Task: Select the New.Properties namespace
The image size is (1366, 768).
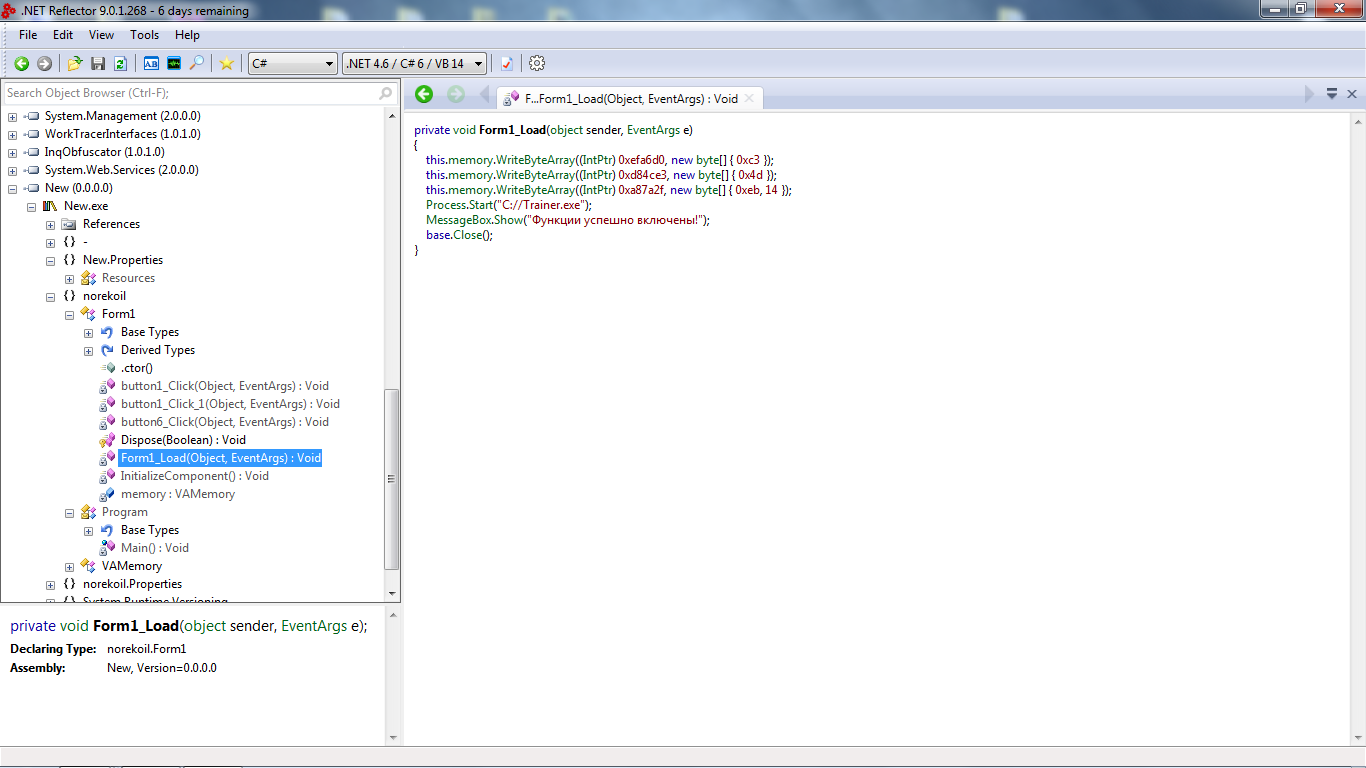Action: pos(122,260)
